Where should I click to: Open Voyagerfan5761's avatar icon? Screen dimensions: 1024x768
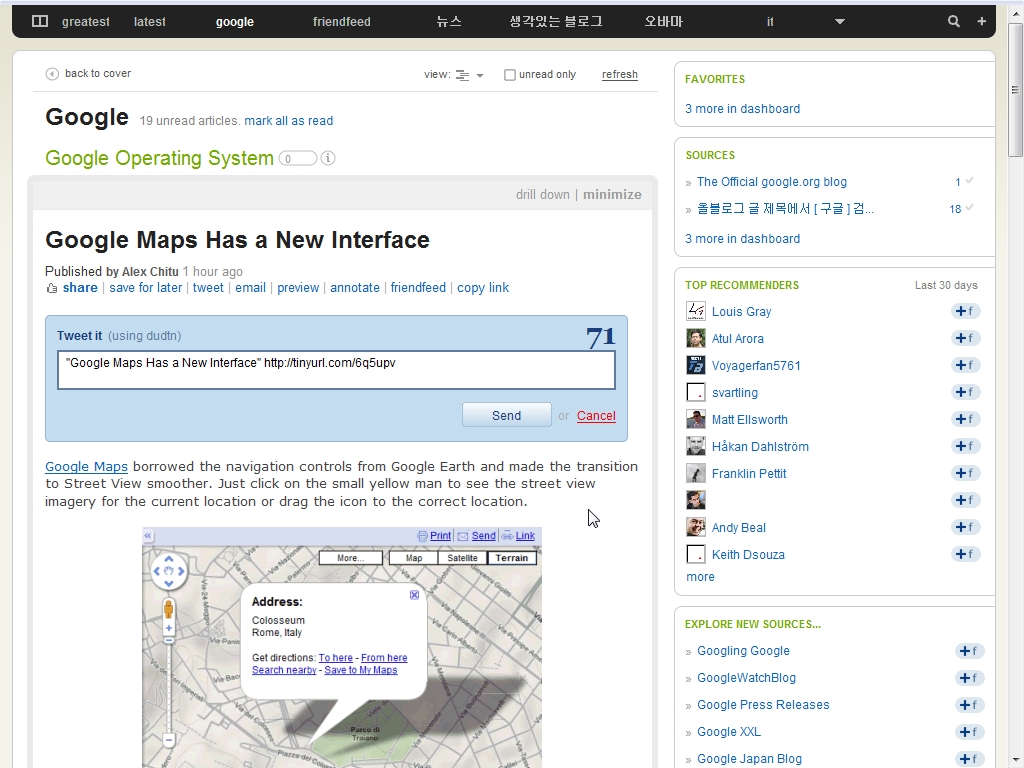coord(696,365)
